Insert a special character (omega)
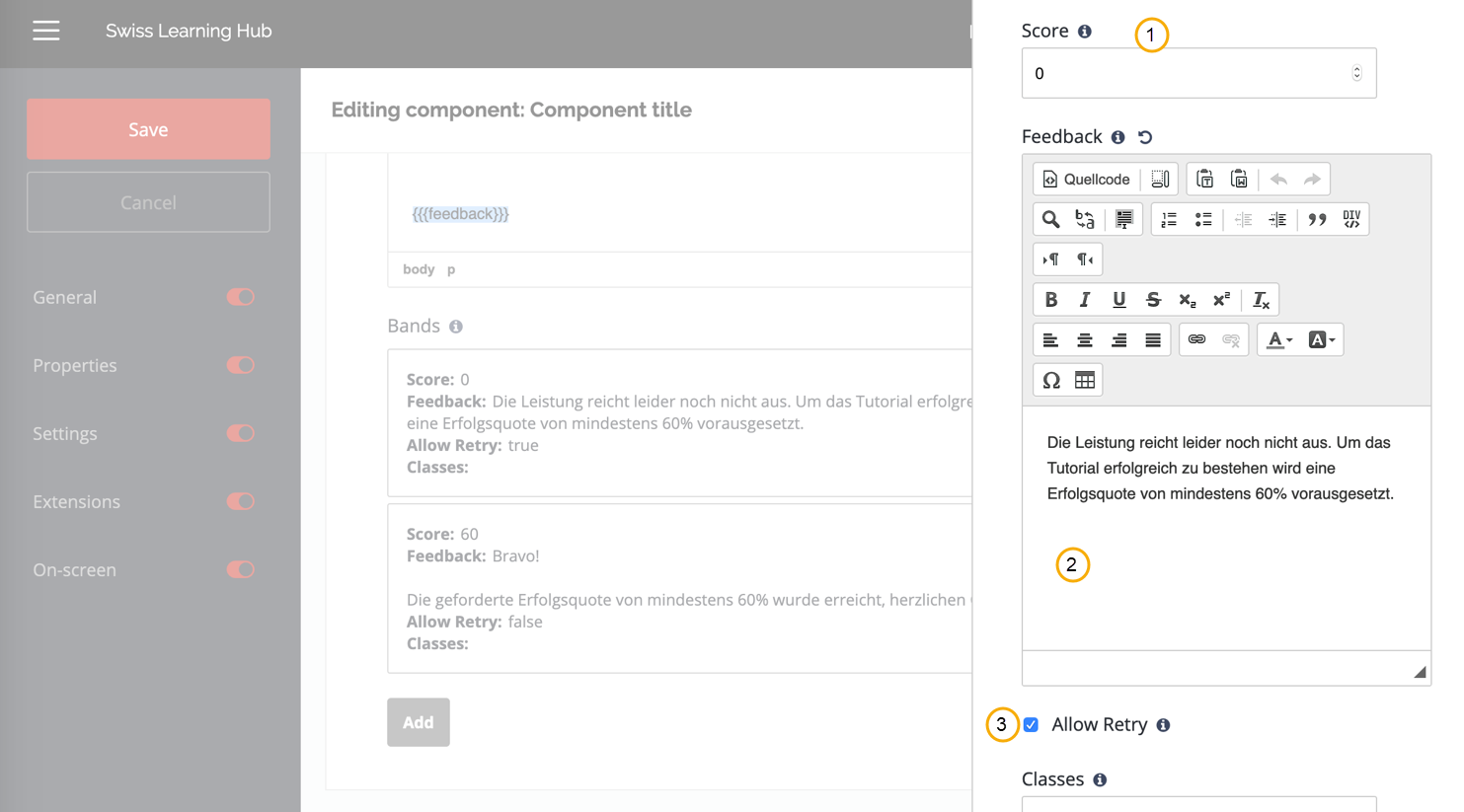 (1050, 380)
